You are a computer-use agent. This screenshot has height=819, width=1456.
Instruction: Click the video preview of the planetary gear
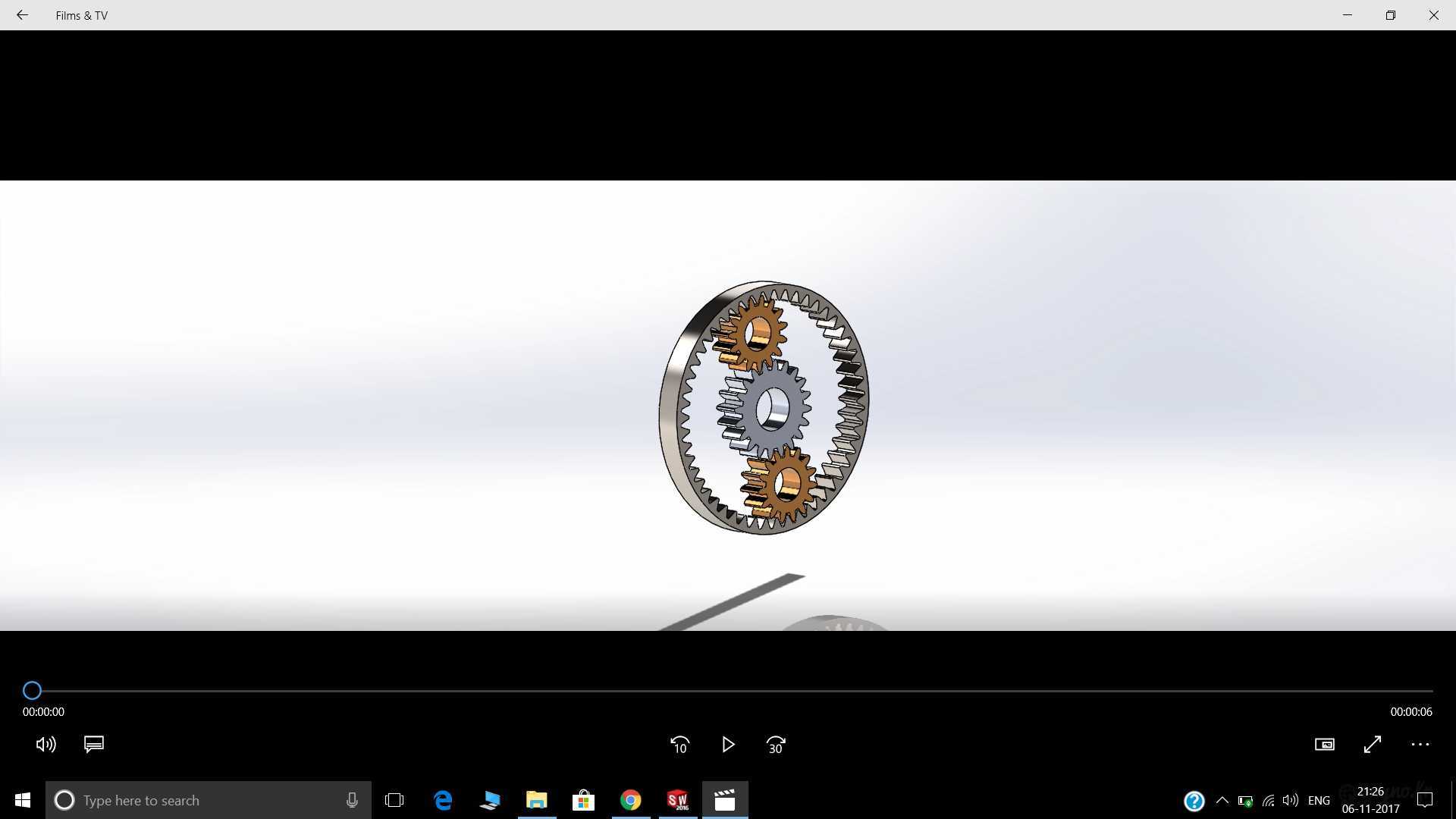[x=728, y=406]
